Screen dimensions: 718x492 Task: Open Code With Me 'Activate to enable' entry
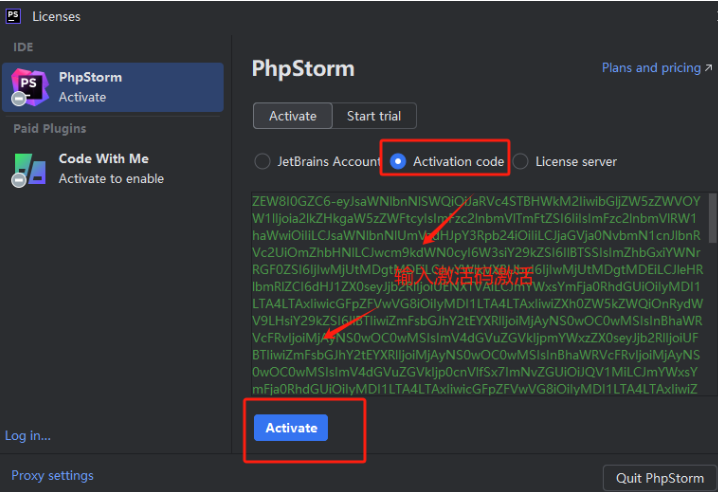click(113, 169)
